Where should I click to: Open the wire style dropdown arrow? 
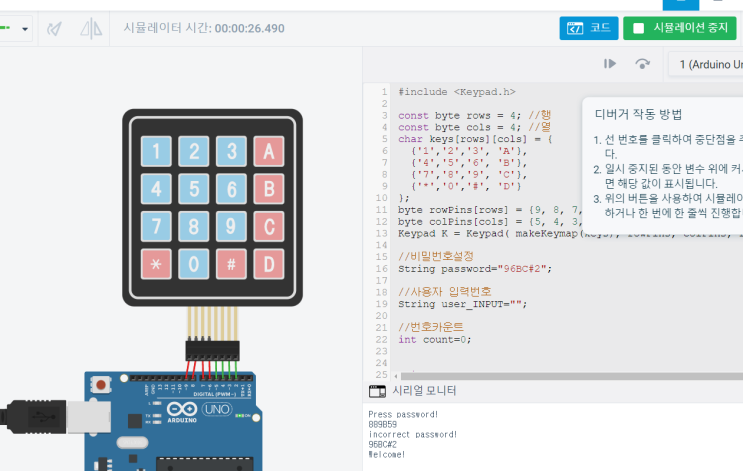pyautogui.click(x=25, y=29)
